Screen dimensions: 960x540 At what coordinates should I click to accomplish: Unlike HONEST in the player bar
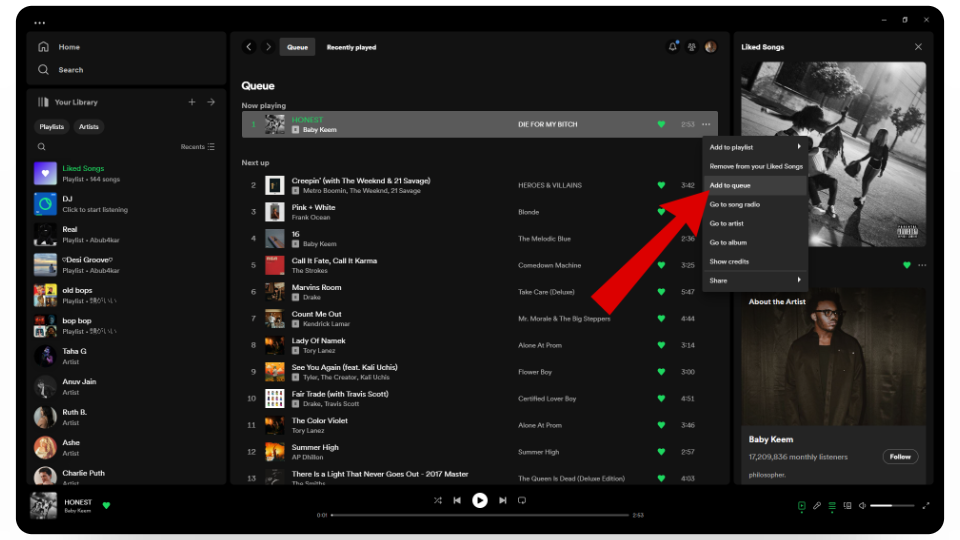pos(107,506)
